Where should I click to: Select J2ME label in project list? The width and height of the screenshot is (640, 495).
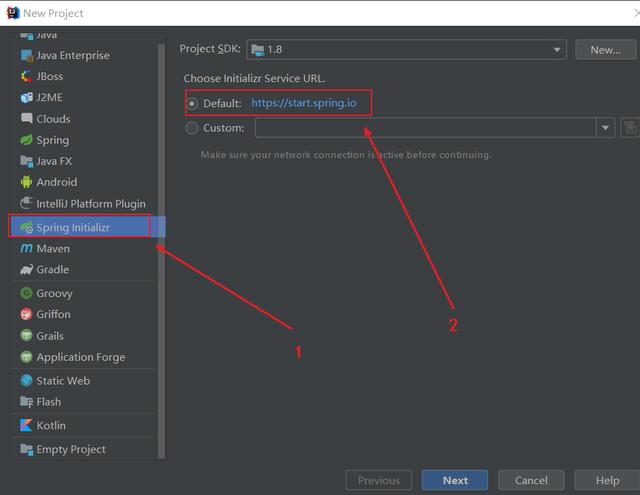[x=49, y=98]
